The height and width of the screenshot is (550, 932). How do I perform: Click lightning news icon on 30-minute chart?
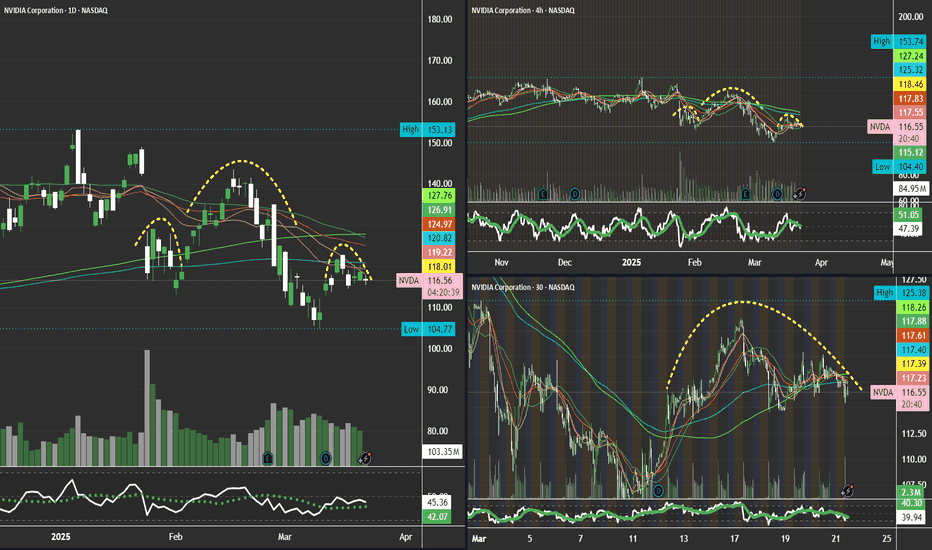[x=847, y=491]
